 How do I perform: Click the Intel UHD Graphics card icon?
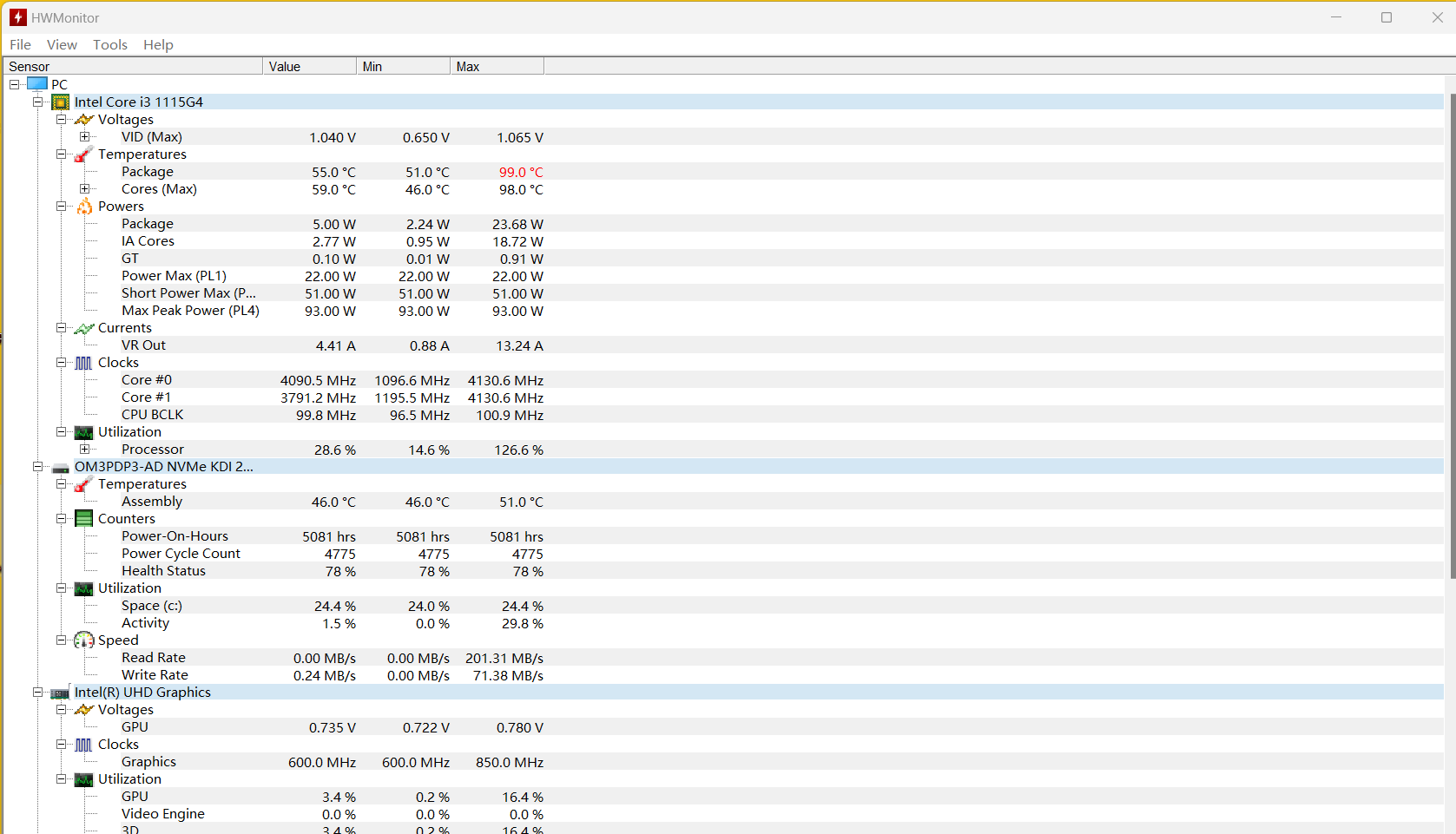(x=61, y=693)
